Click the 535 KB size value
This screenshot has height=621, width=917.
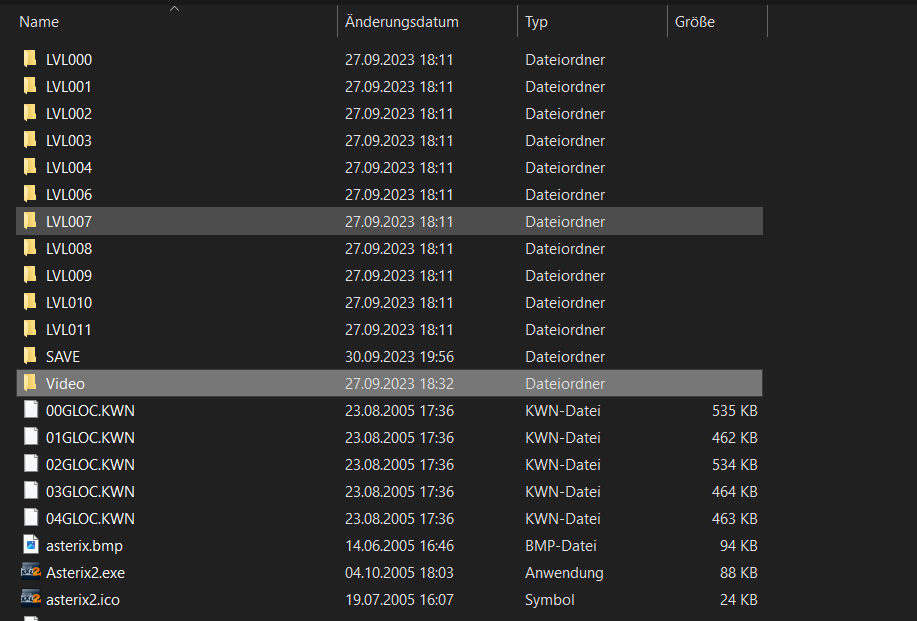click(735, 410)
